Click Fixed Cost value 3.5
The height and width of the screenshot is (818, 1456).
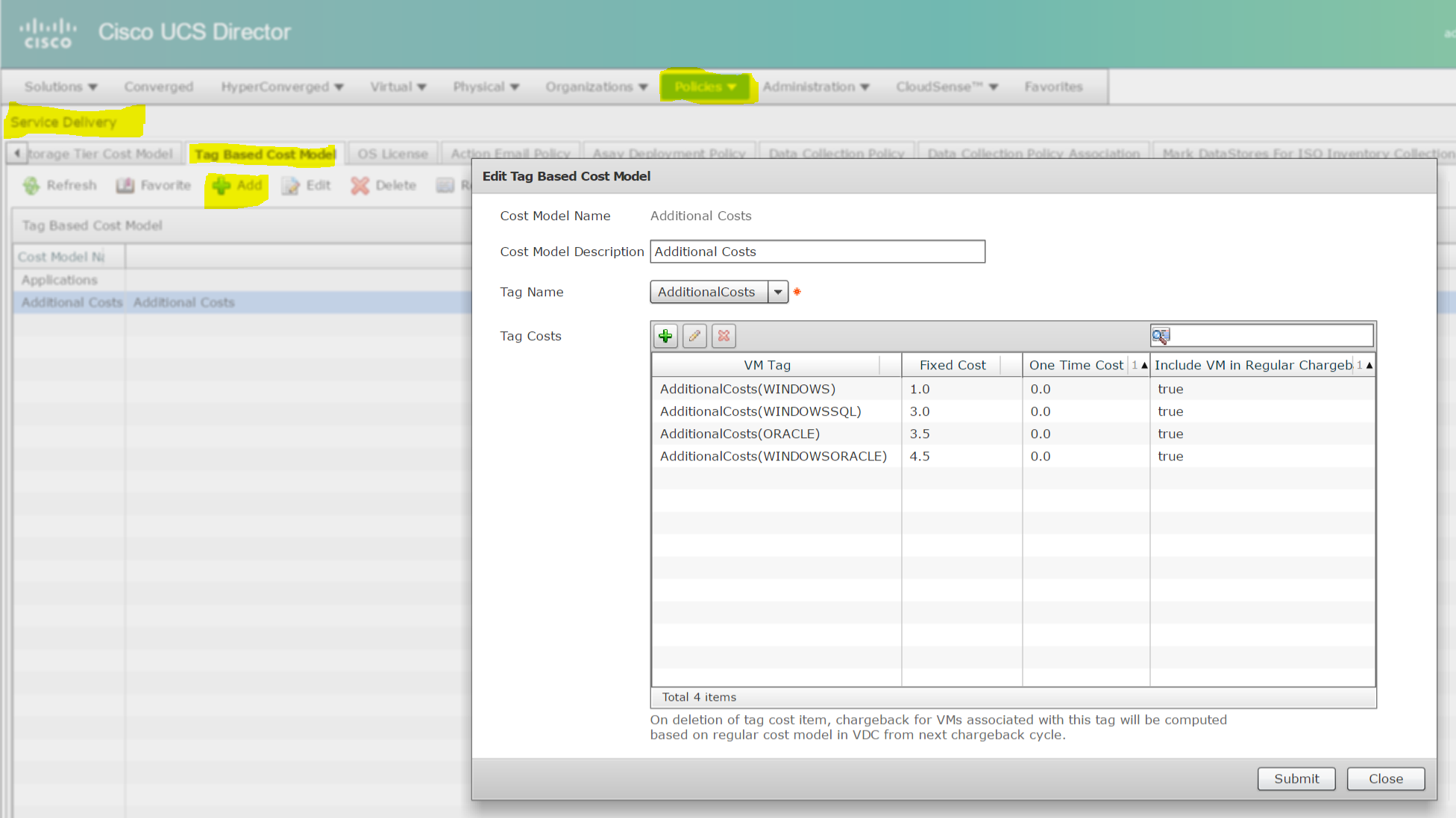(920, 434)
